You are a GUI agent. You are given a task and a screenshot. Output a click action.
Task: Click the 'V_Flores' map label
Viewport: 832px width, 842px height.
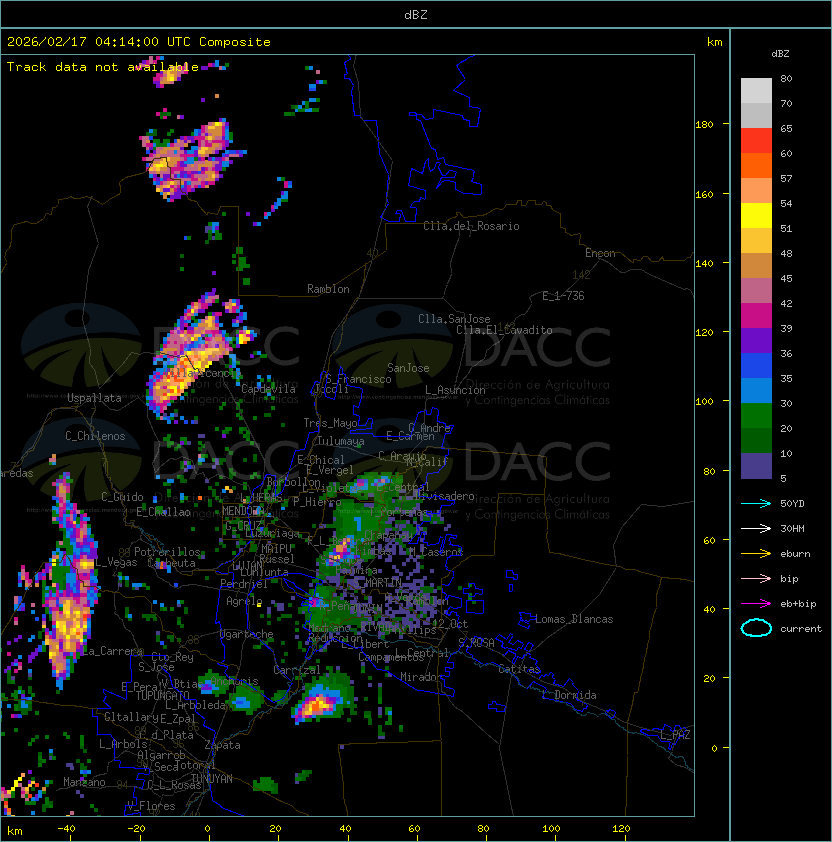coord(151,806)
